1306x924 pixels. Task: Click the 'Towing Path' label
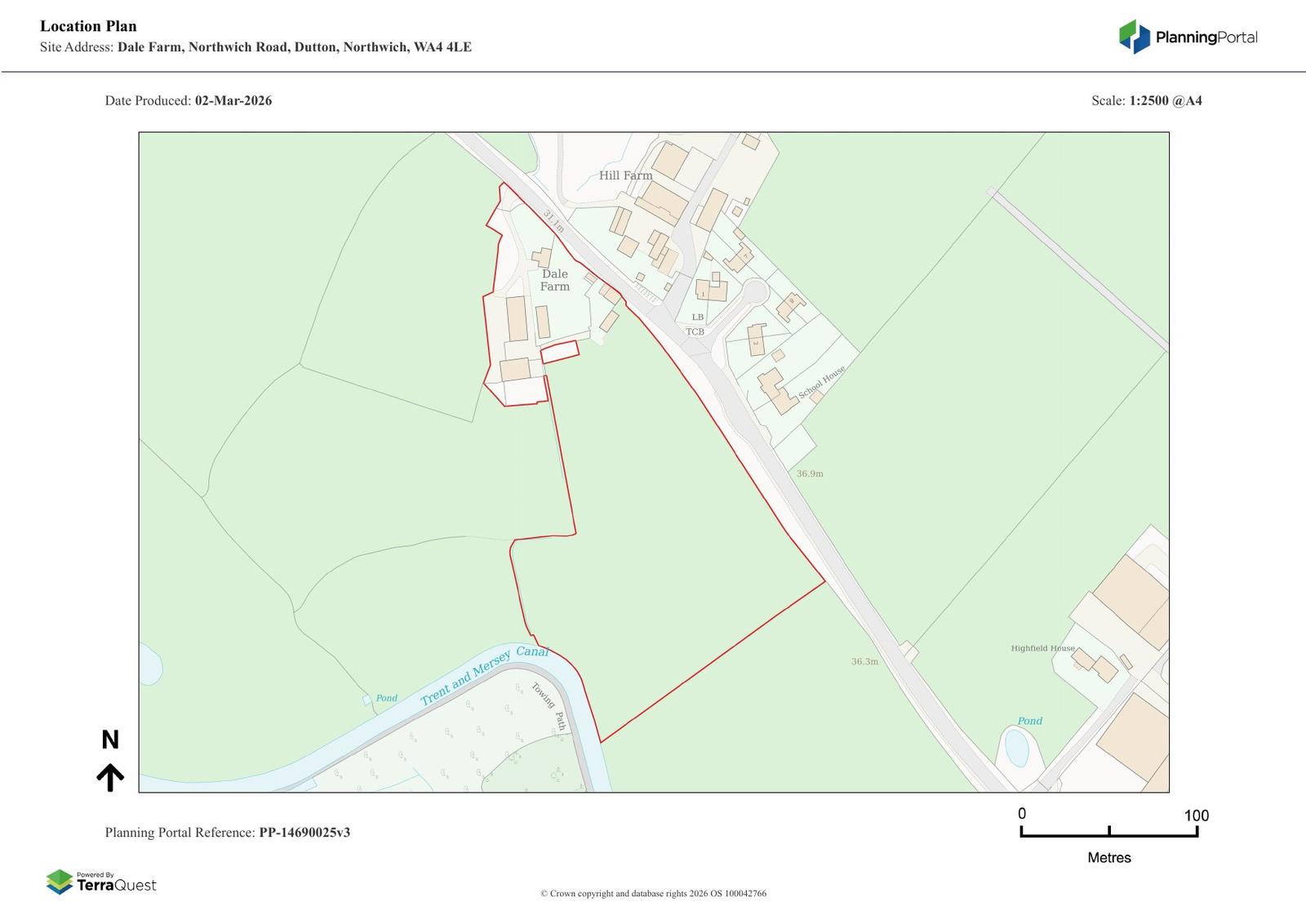click(x=549, y=706)
